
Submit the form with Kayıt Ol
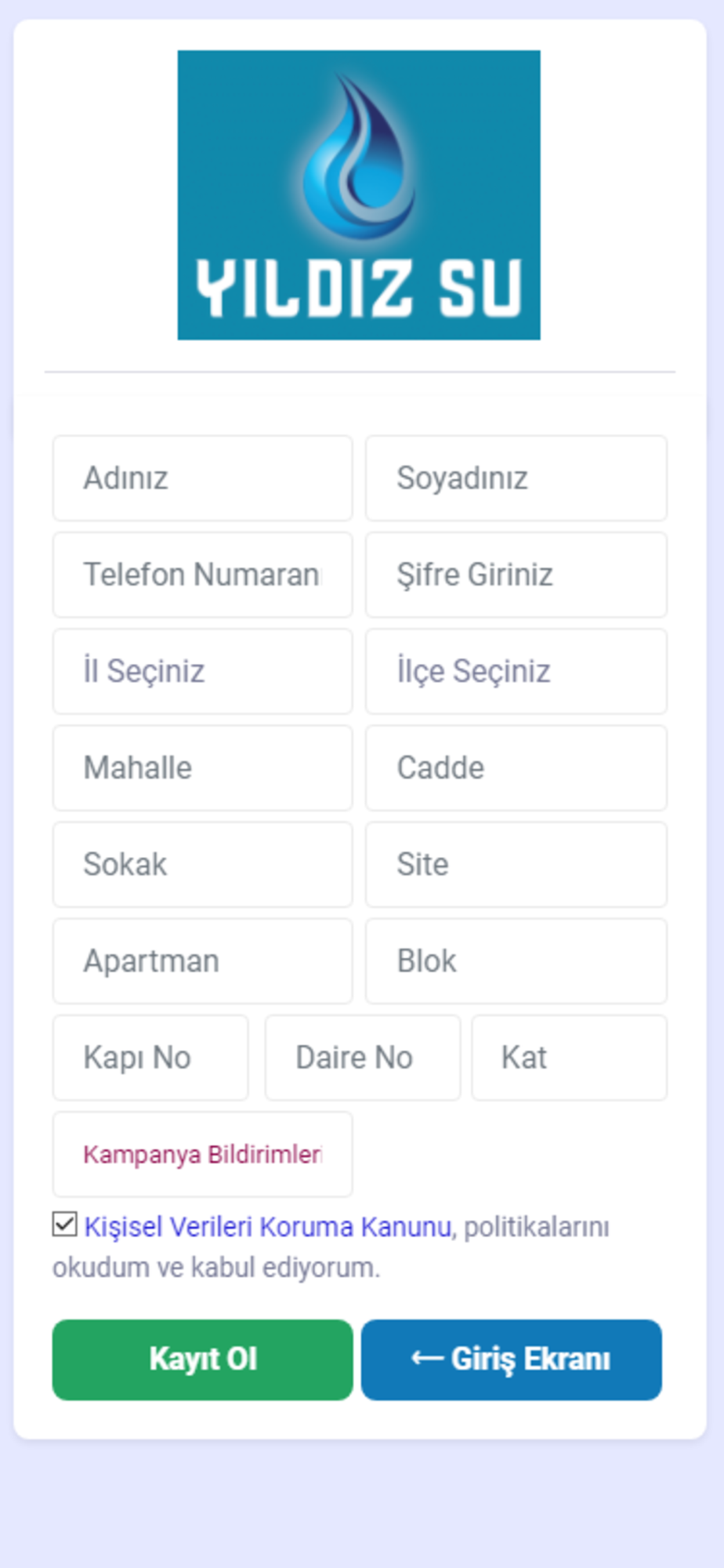pos(202,1359)
